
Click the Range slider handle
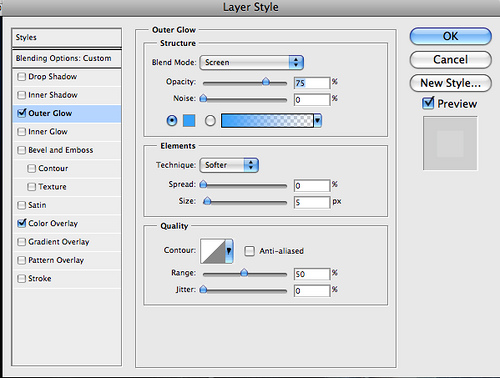coord(244,273)
